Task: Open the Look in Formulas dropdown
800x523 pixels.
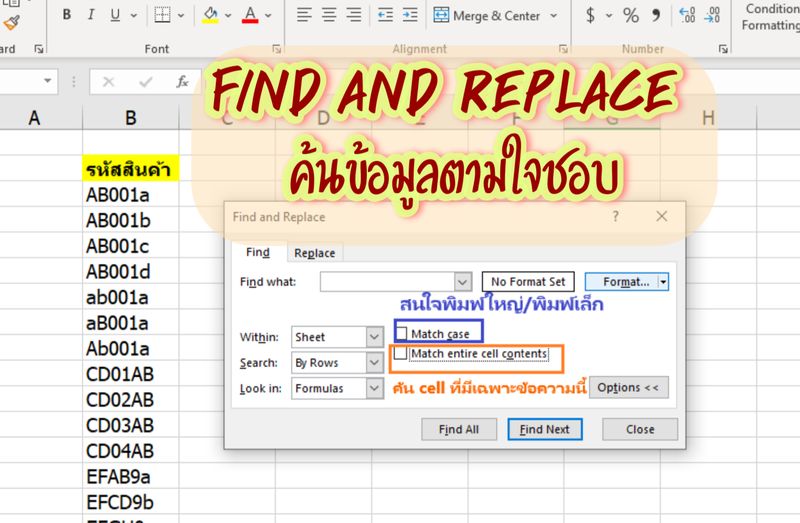Action: (374, 388)
